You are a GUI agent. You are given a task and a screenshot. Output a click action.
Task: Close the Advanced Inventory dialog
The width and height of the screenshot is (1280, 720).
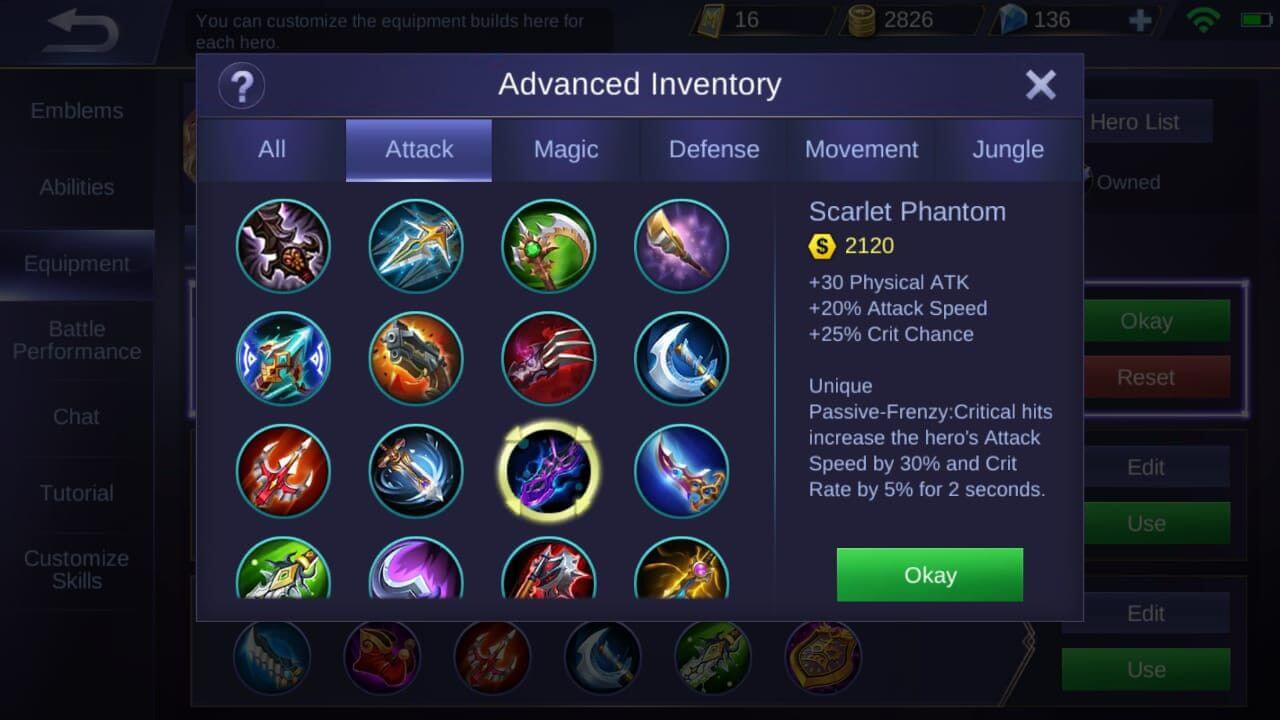1041,85
